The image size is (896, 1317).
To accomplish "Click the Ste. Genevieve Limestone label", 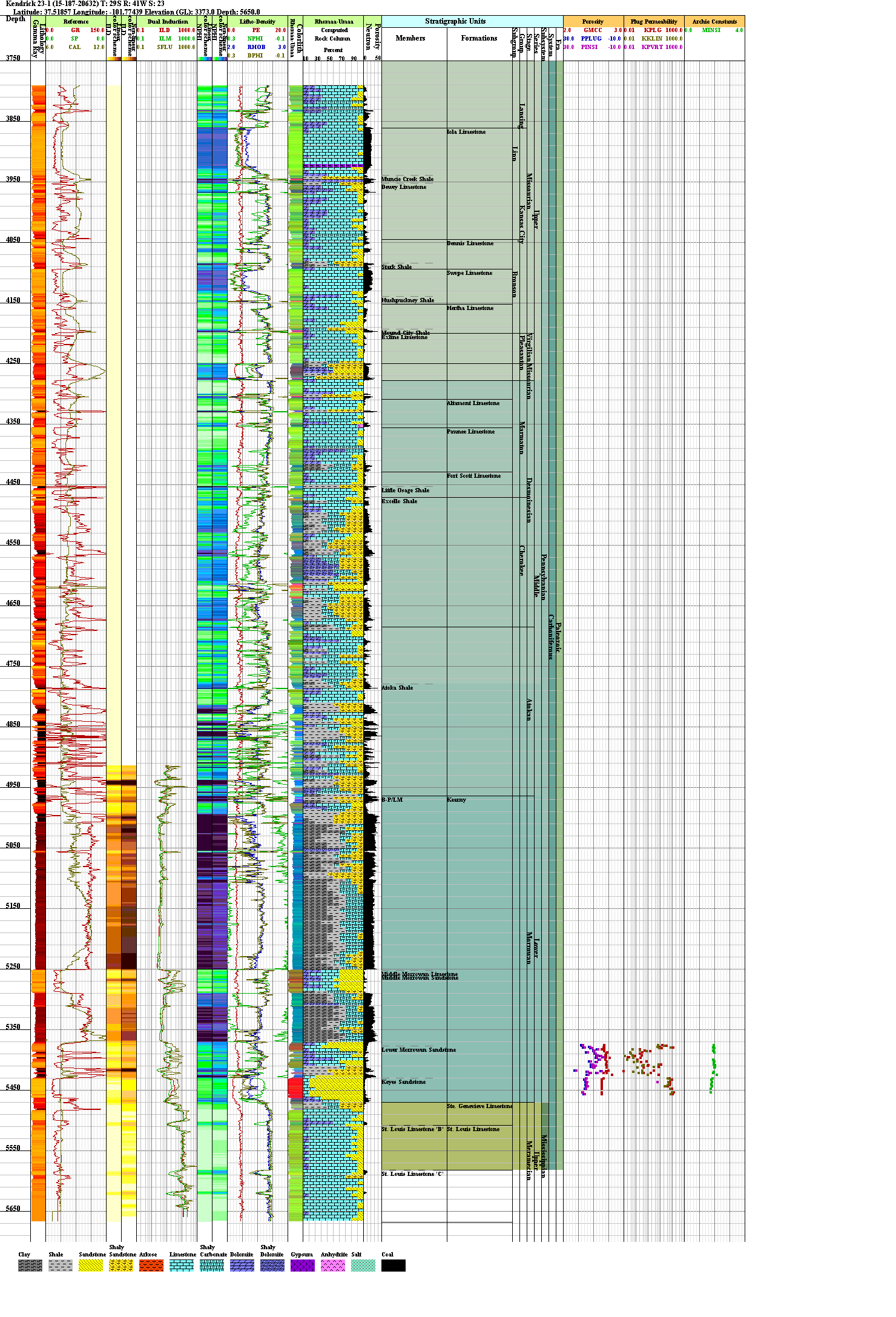I will [480, 1106].
